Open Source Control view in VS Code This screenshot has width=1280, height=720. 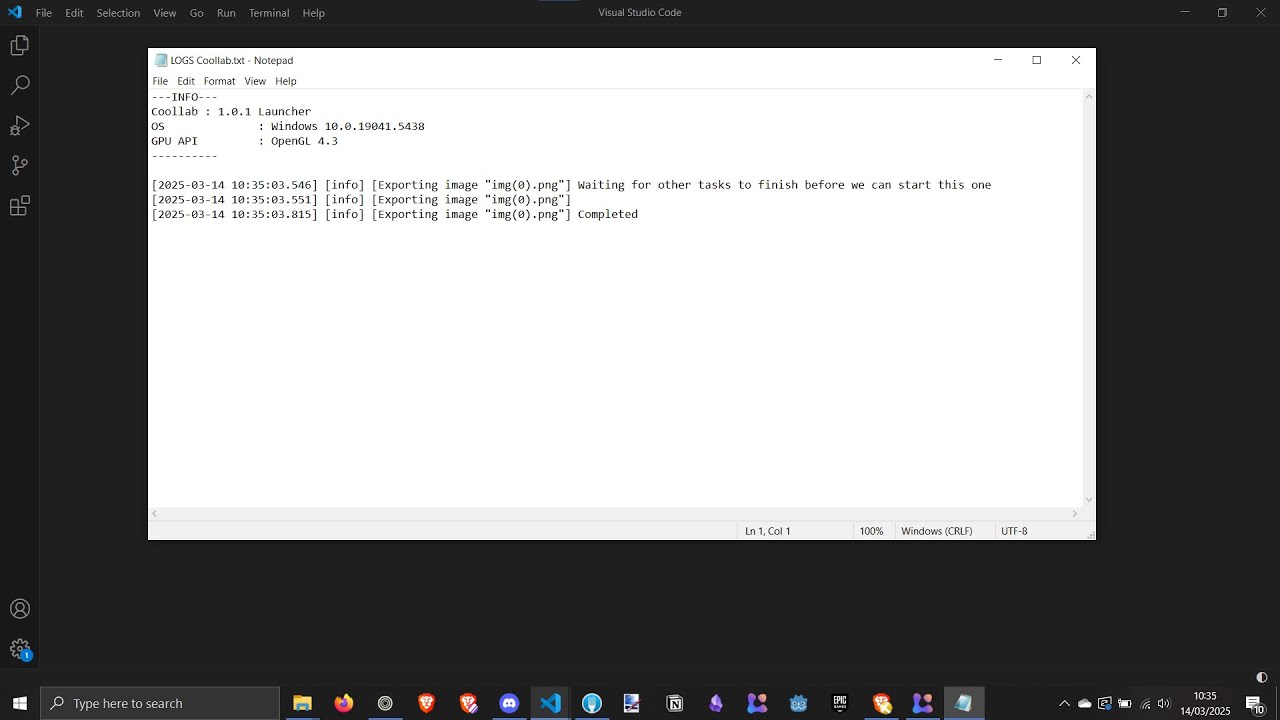[19, 166]
